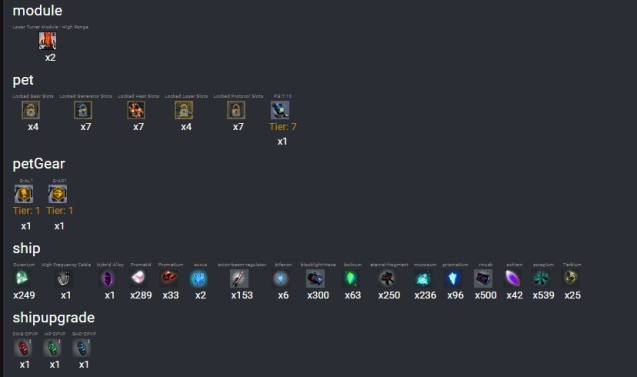The height and width of the screenshot is (377, 637).
Task: Click the Promerium icon with x33
Action: [169, 278]
